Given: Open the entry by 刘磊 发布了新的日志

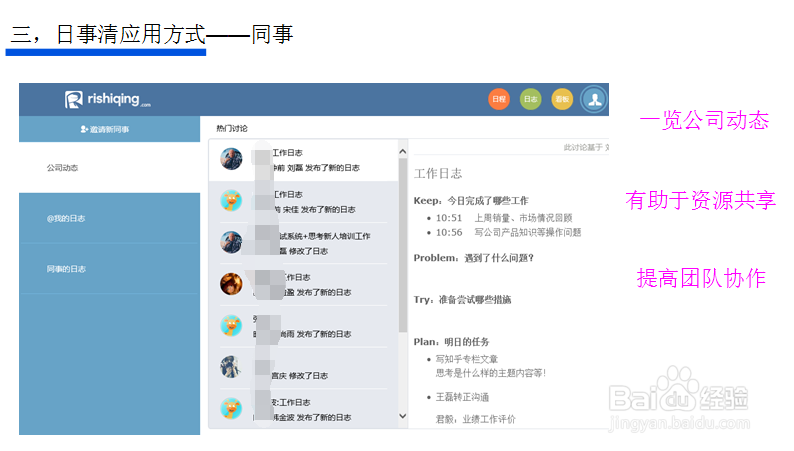Looking at the screenshot, I should click(x=304, y=160).
